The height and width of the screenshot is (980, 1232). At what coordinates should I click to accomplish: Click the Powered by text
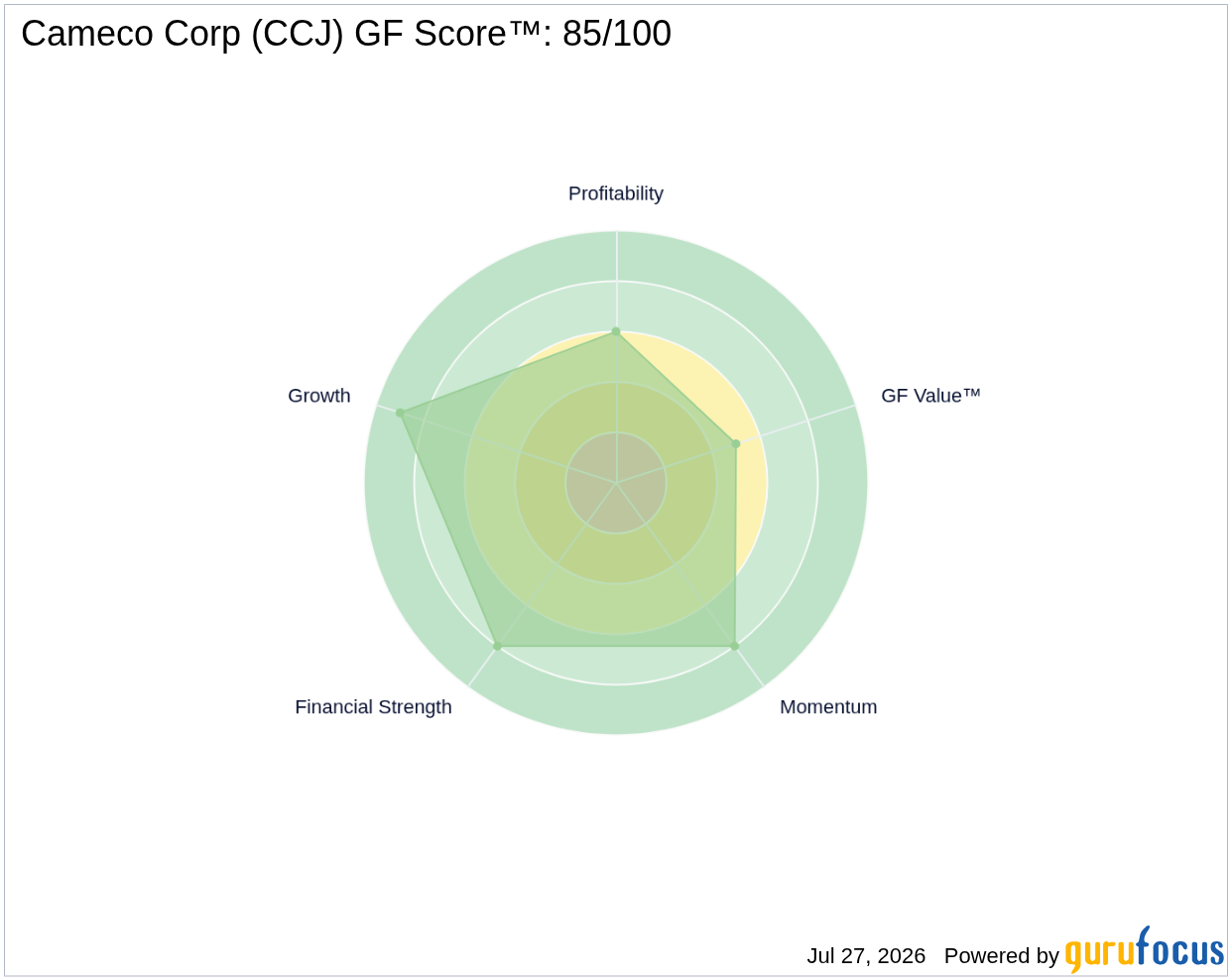click(1002, 955)
